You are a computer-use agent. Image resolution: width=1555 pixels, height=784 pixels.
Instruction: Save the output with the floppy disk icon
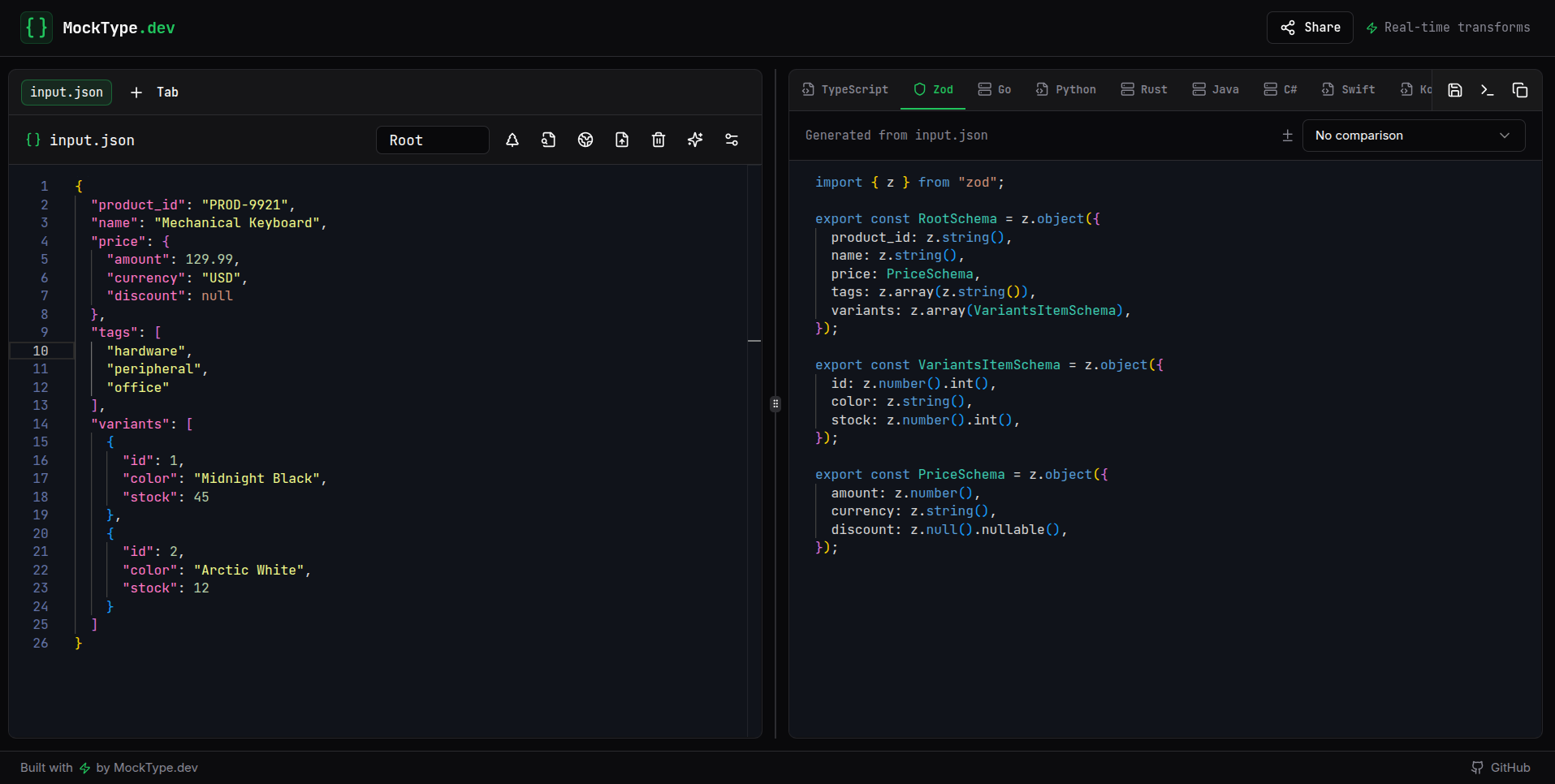(x=1454, y=90)
